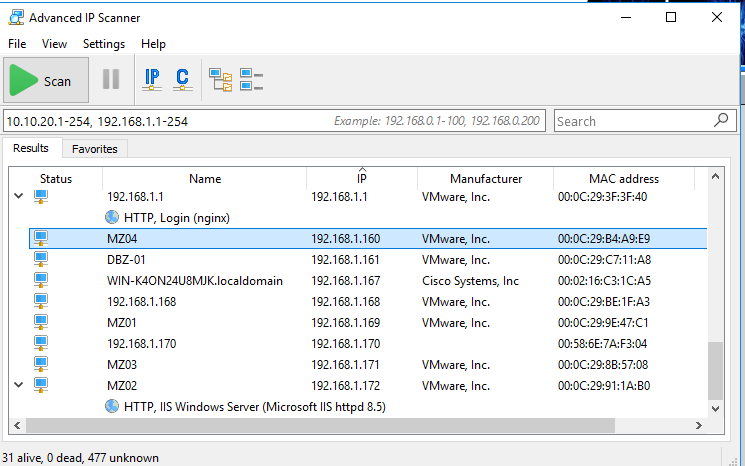Click computer icon of MZ02 row
Screen dimensions: 745x466
(41, 385)
